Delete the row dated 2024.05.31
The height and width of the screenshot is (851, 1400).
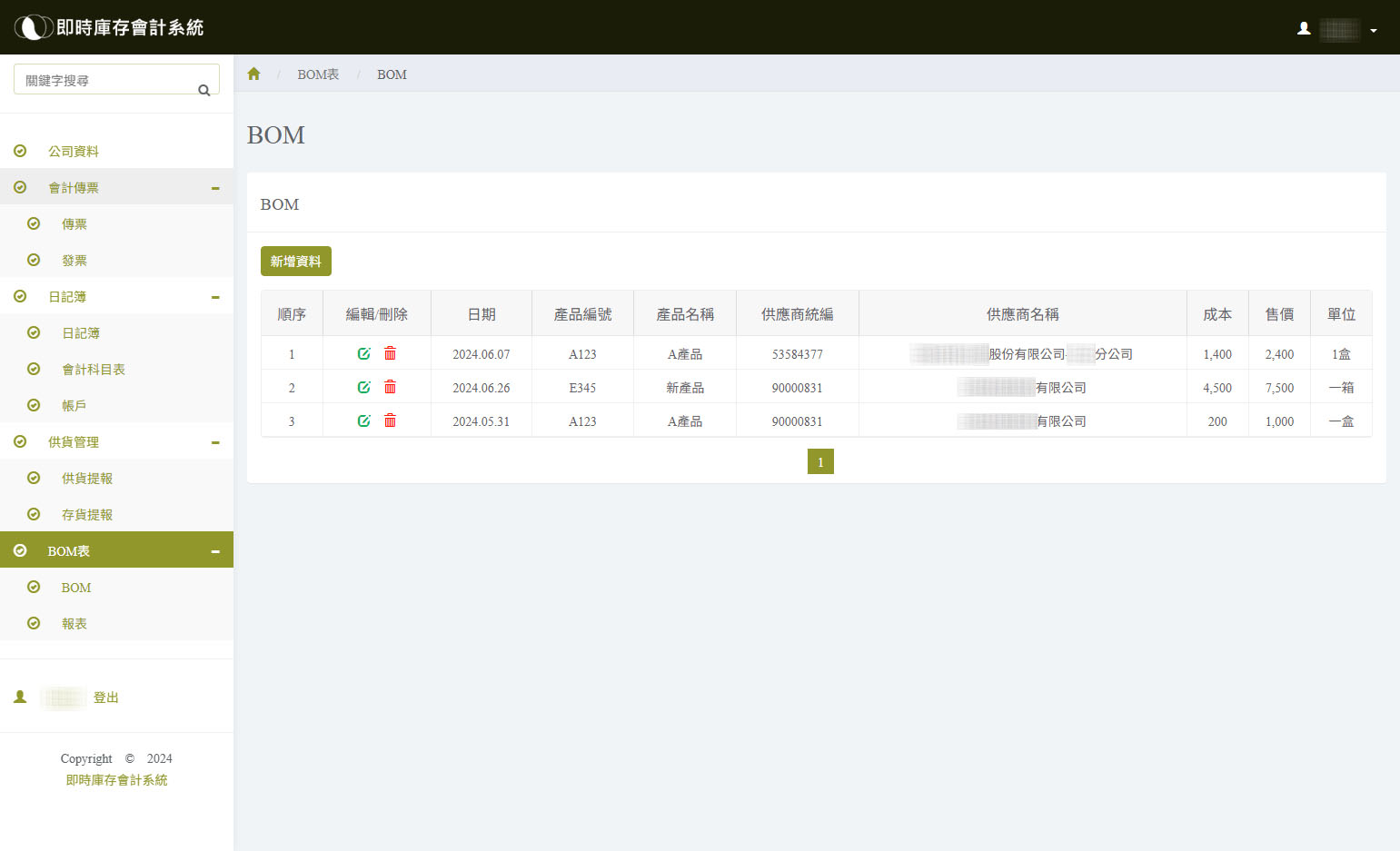coord(390,421)
